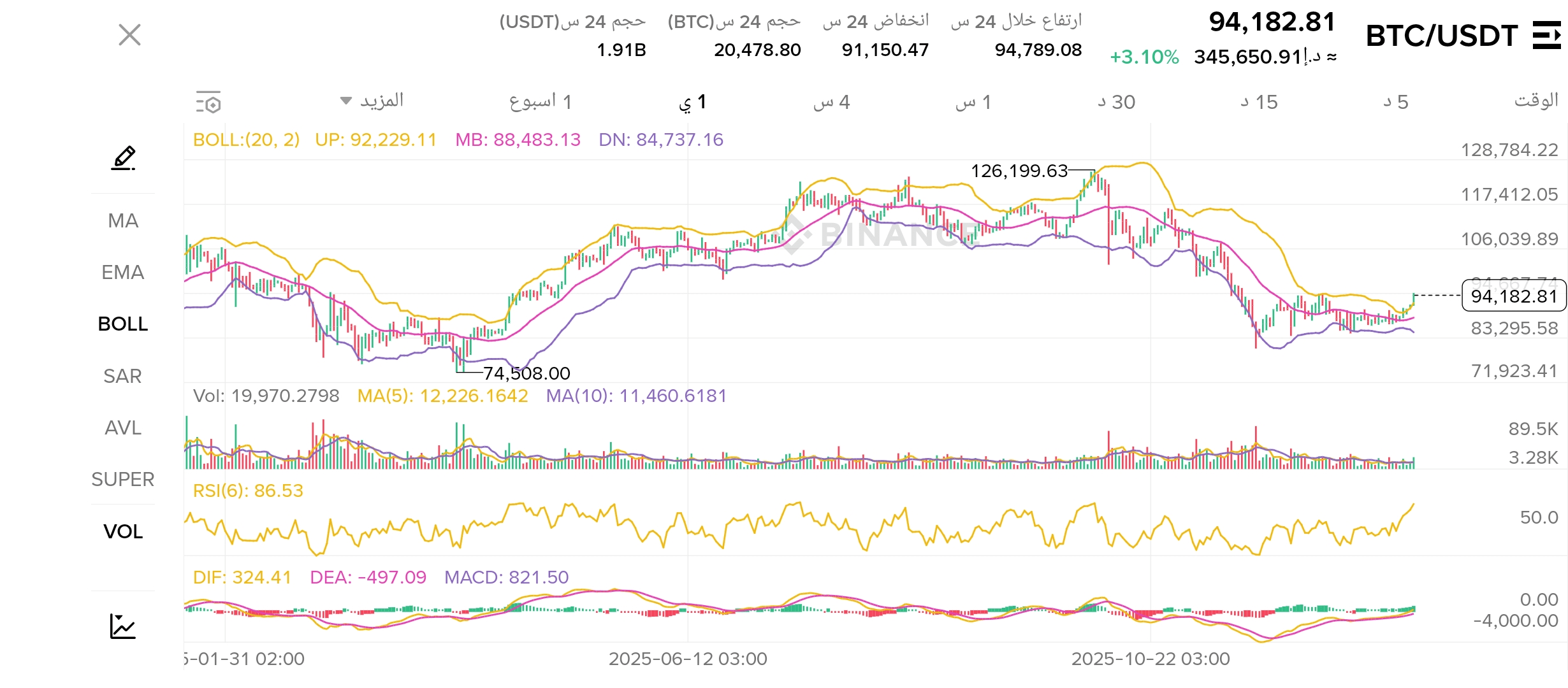1568x688 pixels.
Task: Click the BTC/USDT pair title
Action: (1441, 36)
